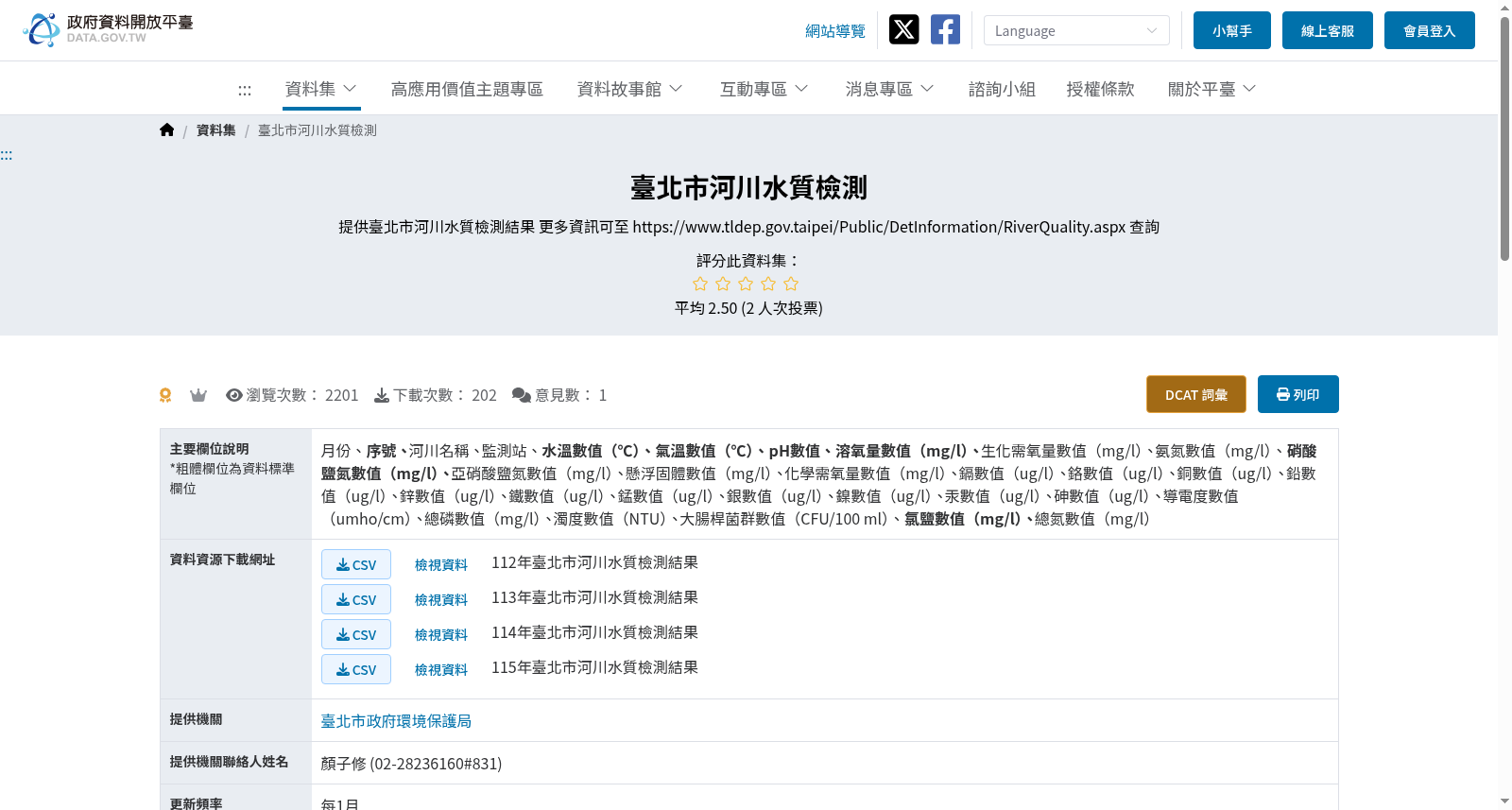Screen dimensions: 1512x810
Task: Click the 會員登入 button
Action: click(x=1430, y=30)
